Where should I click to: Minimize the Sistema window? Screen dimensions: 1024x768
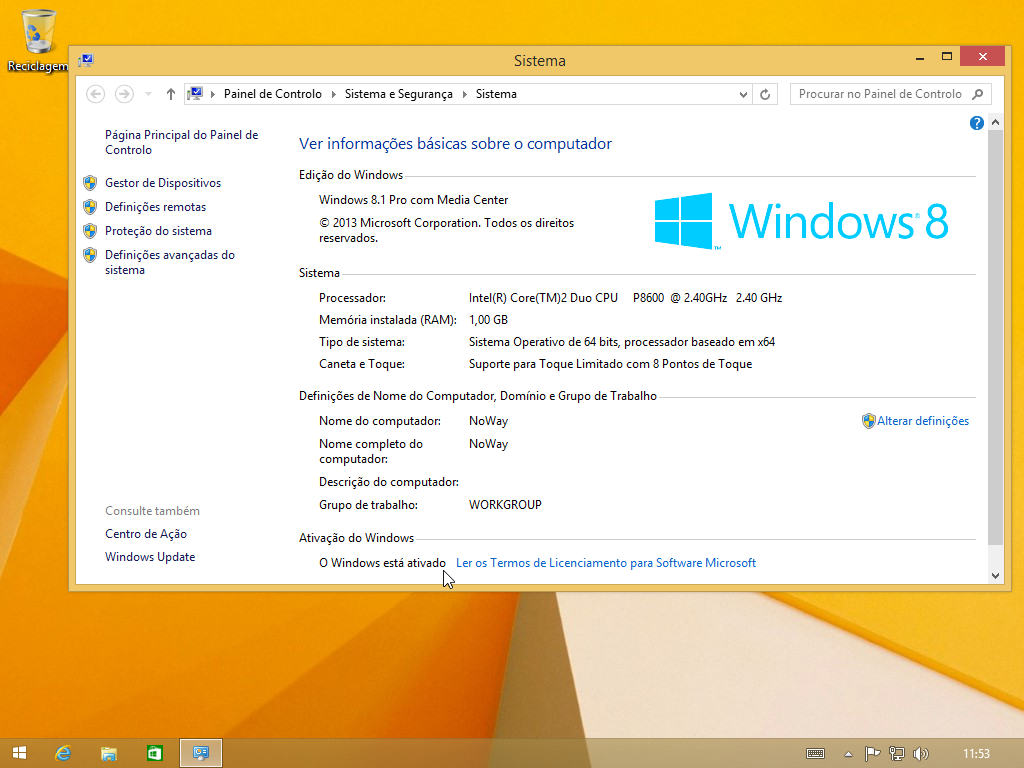(x=920, y=58)
